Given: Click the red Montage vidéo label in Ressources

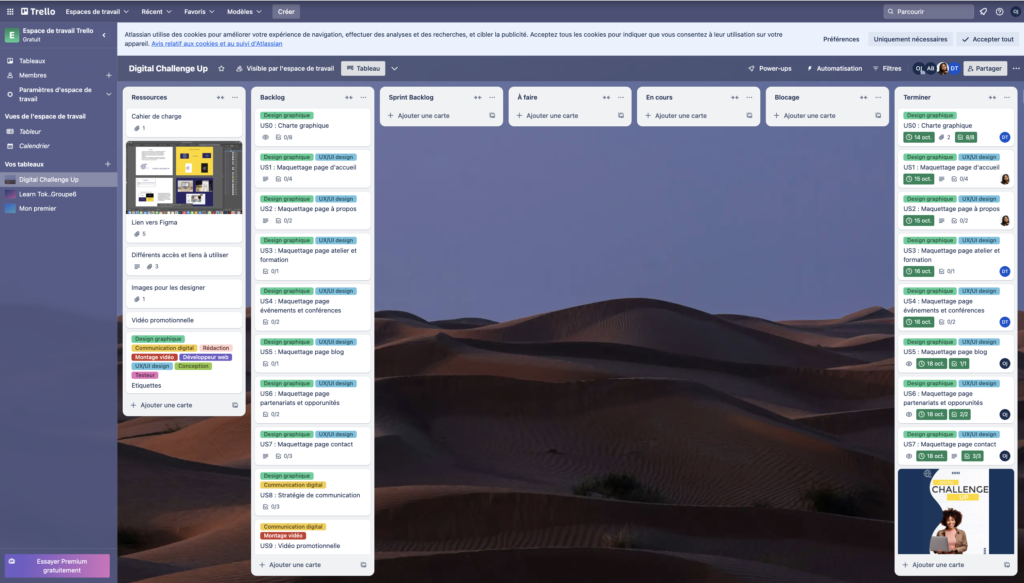Looking at the screenshot, I should tap(154, 357).
